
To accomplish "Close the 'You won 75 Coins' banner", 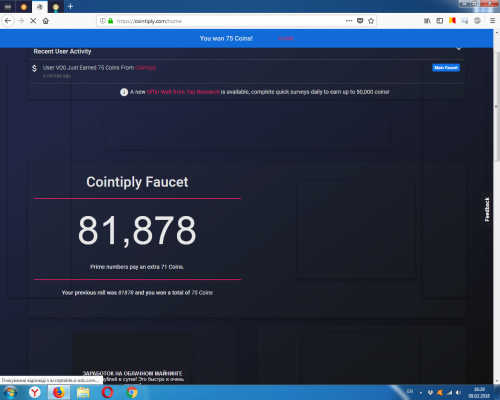I will coord(286,38).
